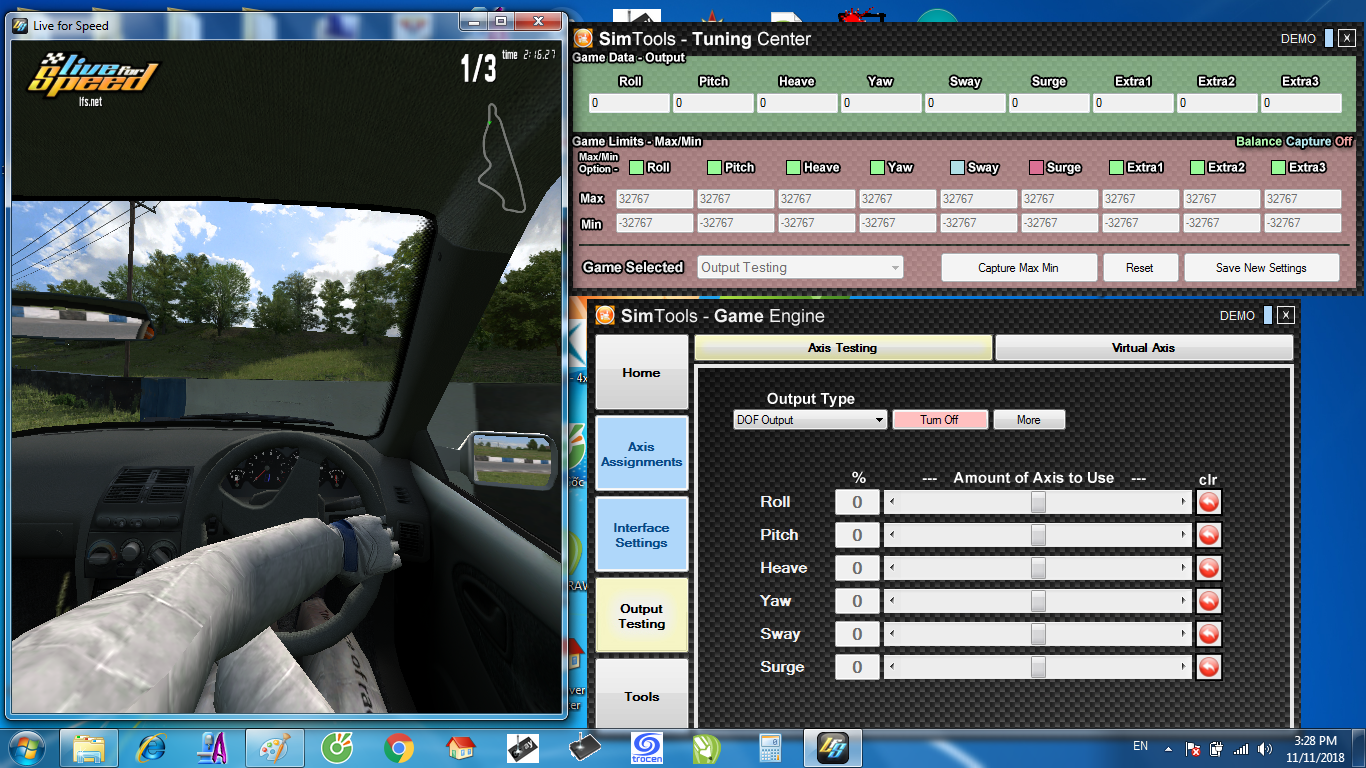Screen dimensions: 1366x768
Task: Toggle the Pitch Max/Min option square
Action: (714, 167)
